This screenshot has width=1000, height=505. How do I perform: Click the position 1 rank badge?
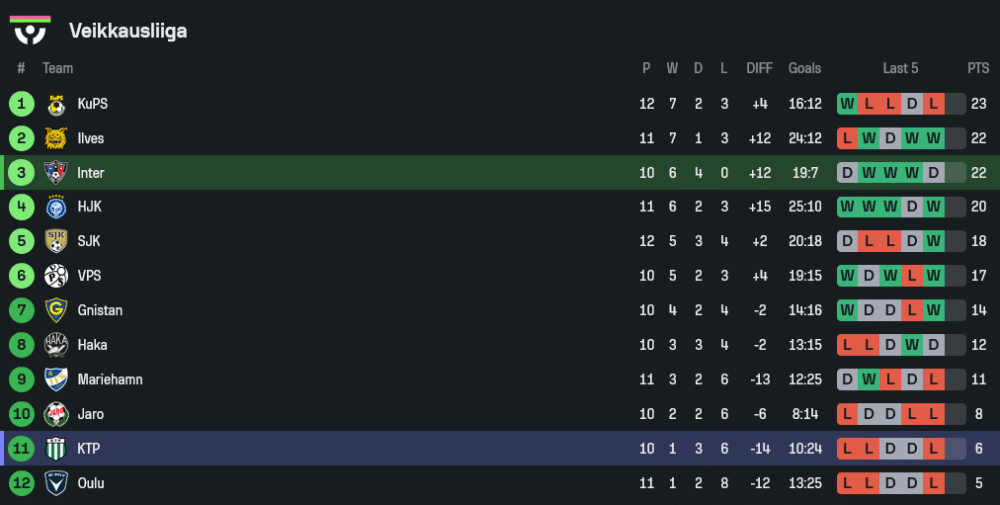(x=21, y=104)
